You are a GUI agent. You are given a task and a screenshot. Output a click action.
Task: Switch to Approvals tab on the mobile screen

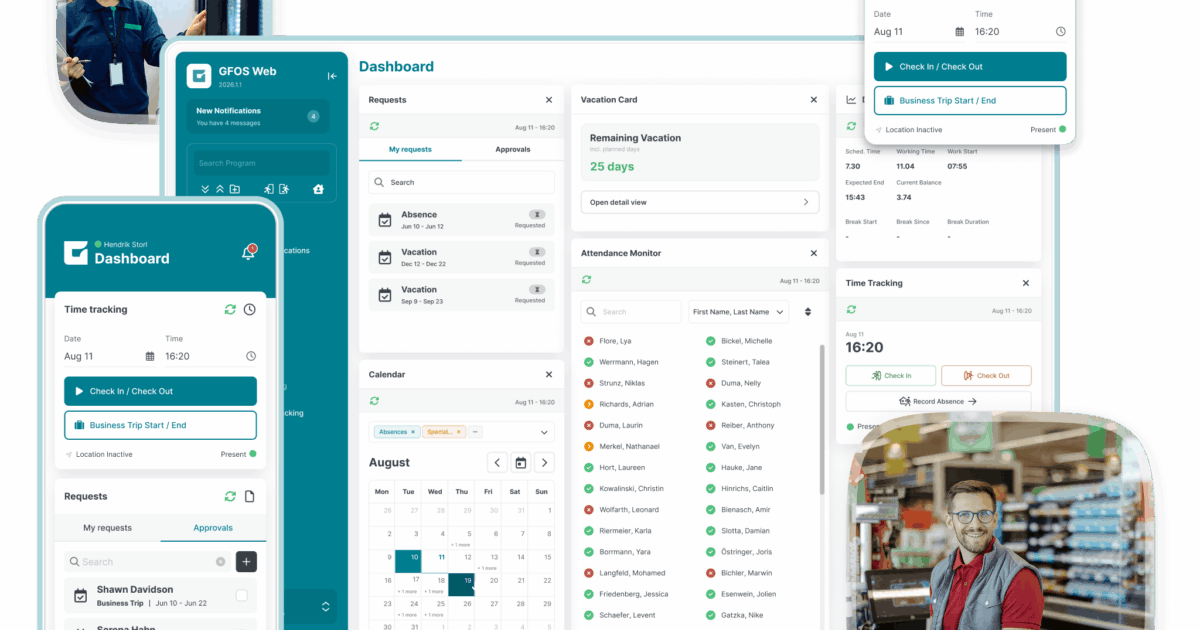[x=213, y=528]
